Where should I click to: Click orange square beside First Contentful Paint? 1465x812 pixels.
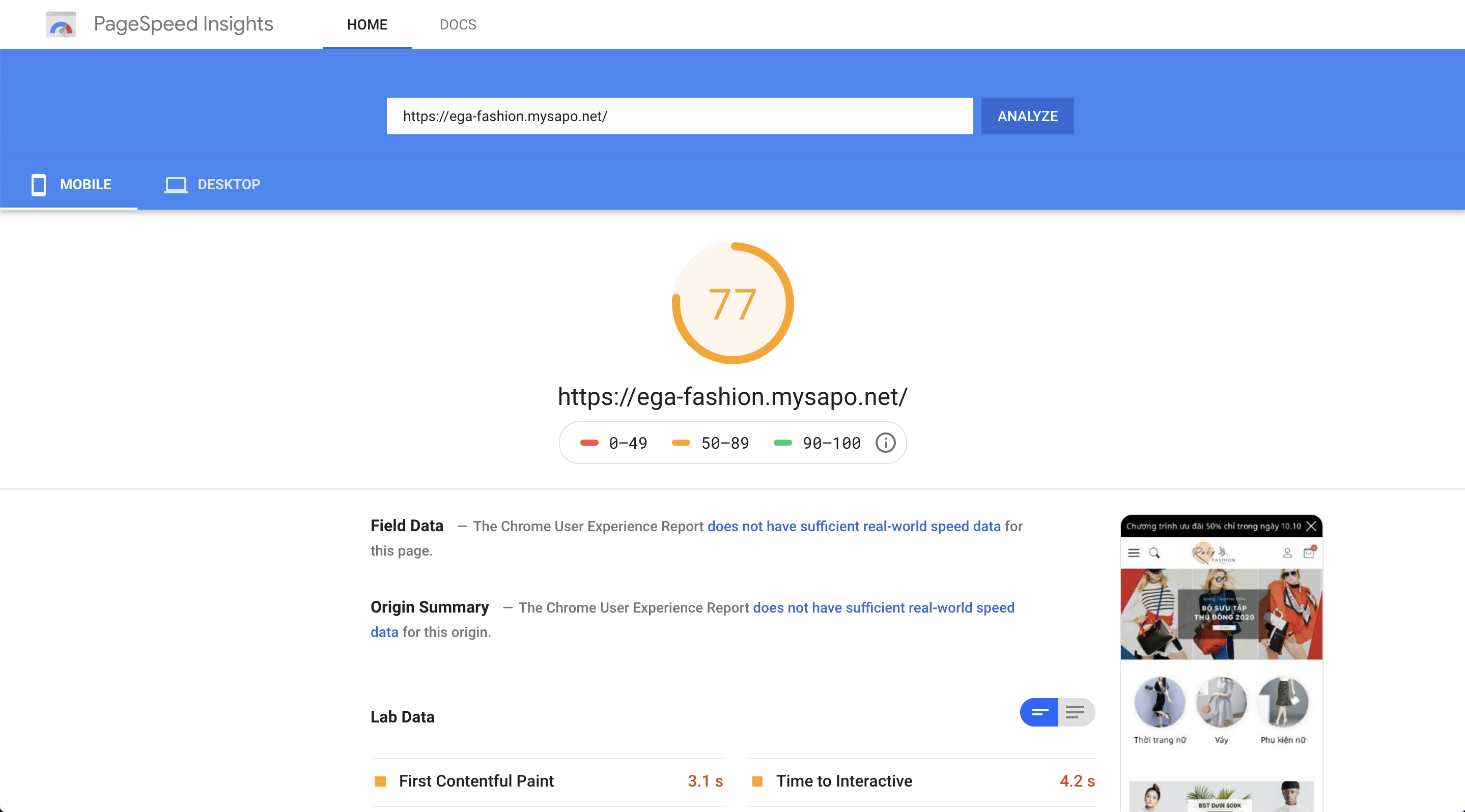tap(380, 781)
